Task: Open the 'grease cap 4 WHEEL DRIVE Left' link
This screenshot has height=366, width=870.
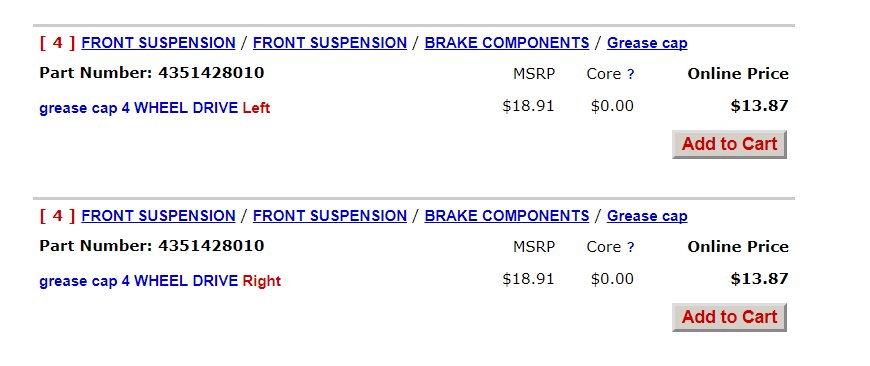Action: 154,108
